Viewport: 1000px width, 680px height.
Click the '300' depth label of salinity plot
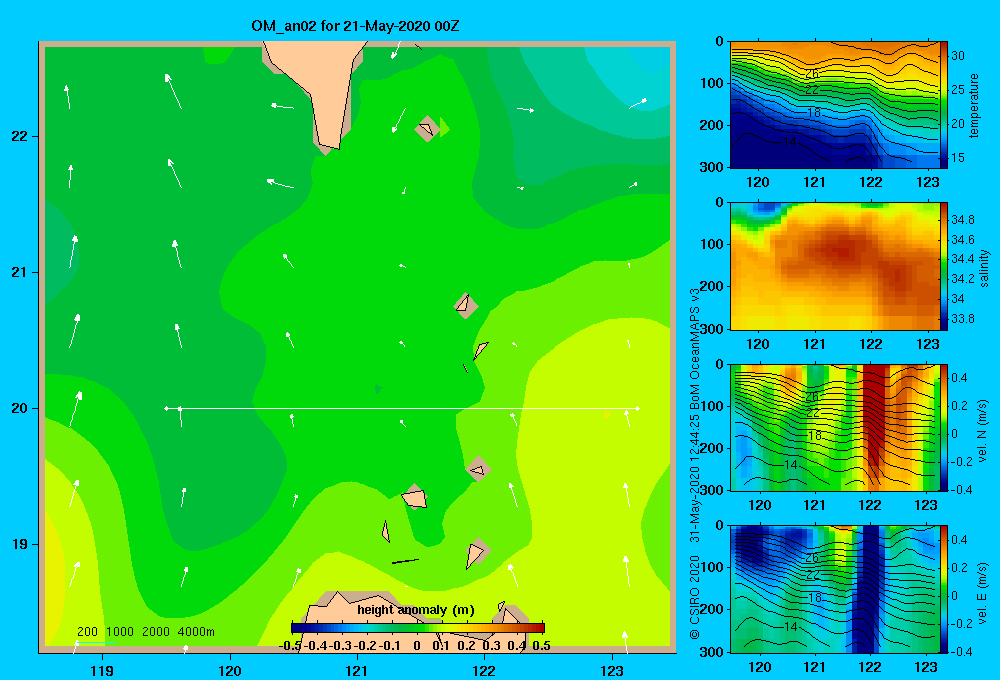(712, 329)
